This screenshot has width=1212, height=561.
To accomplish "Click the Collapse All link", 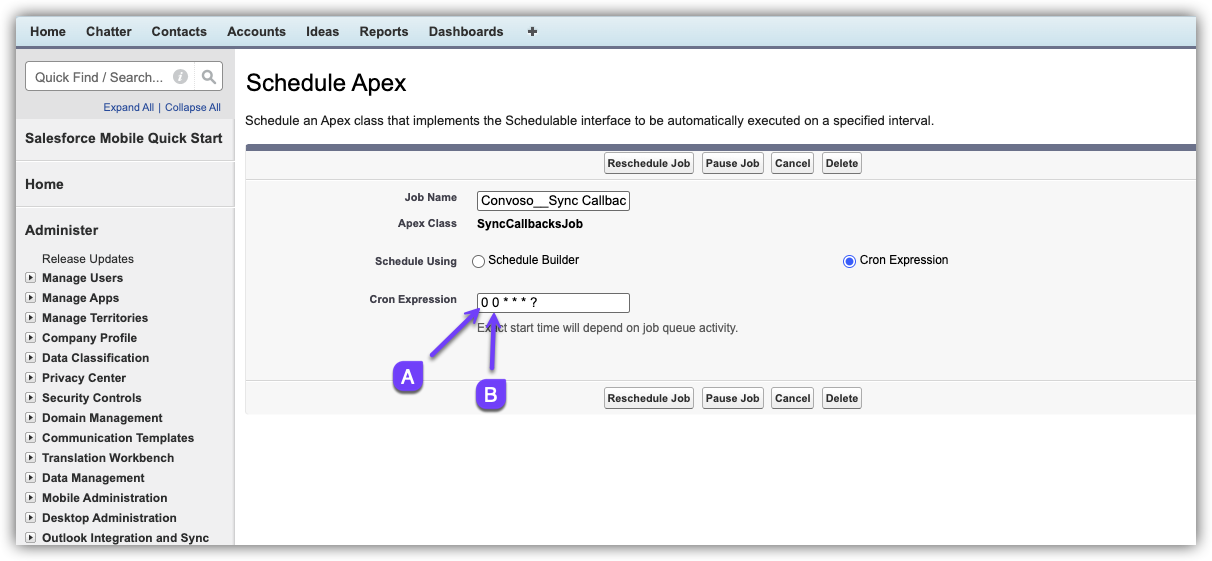I will 193,108.
